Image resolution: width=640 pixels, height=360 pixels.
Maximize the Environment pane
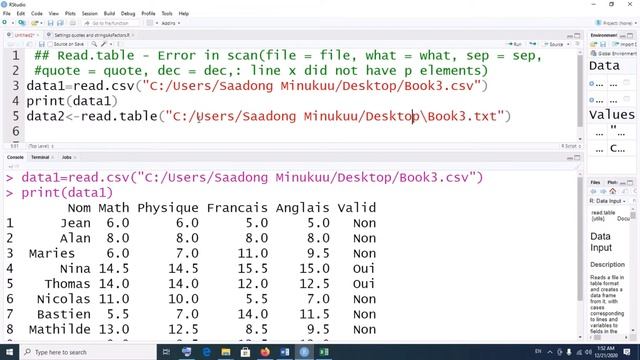coord(630,36)
